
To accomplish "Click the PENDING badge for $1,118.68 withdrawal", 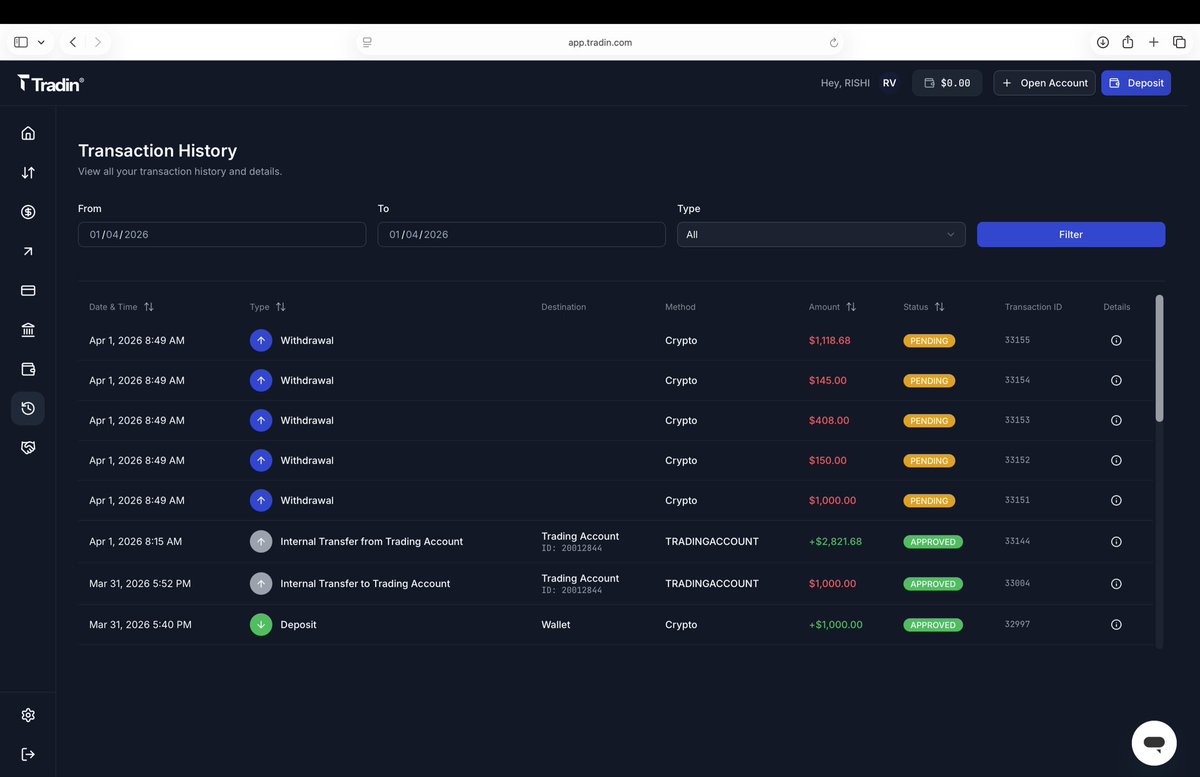I will pos(929,341).
